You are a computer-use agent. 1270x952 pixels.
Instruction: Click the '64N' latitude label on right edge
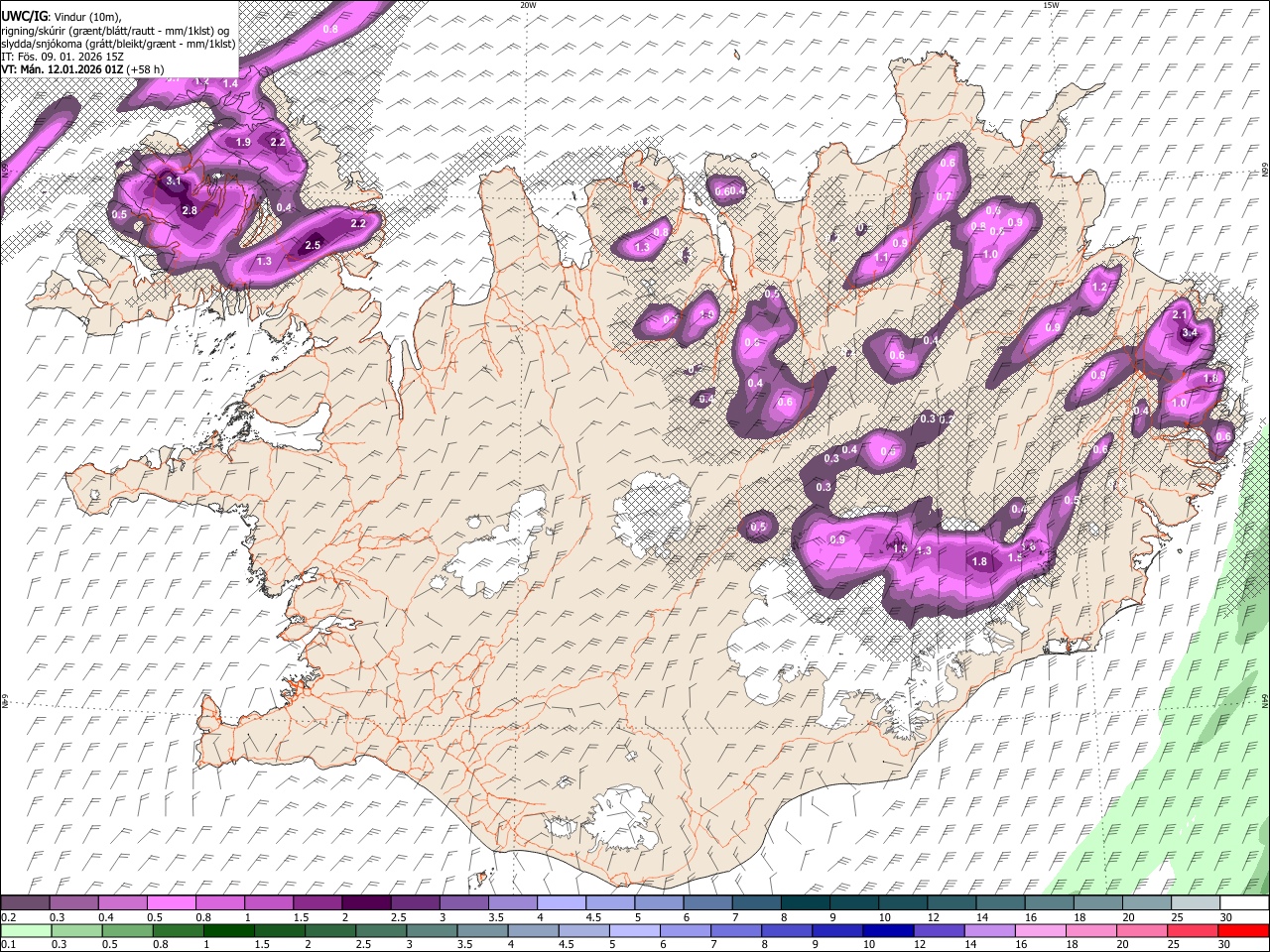point(1265,700)
